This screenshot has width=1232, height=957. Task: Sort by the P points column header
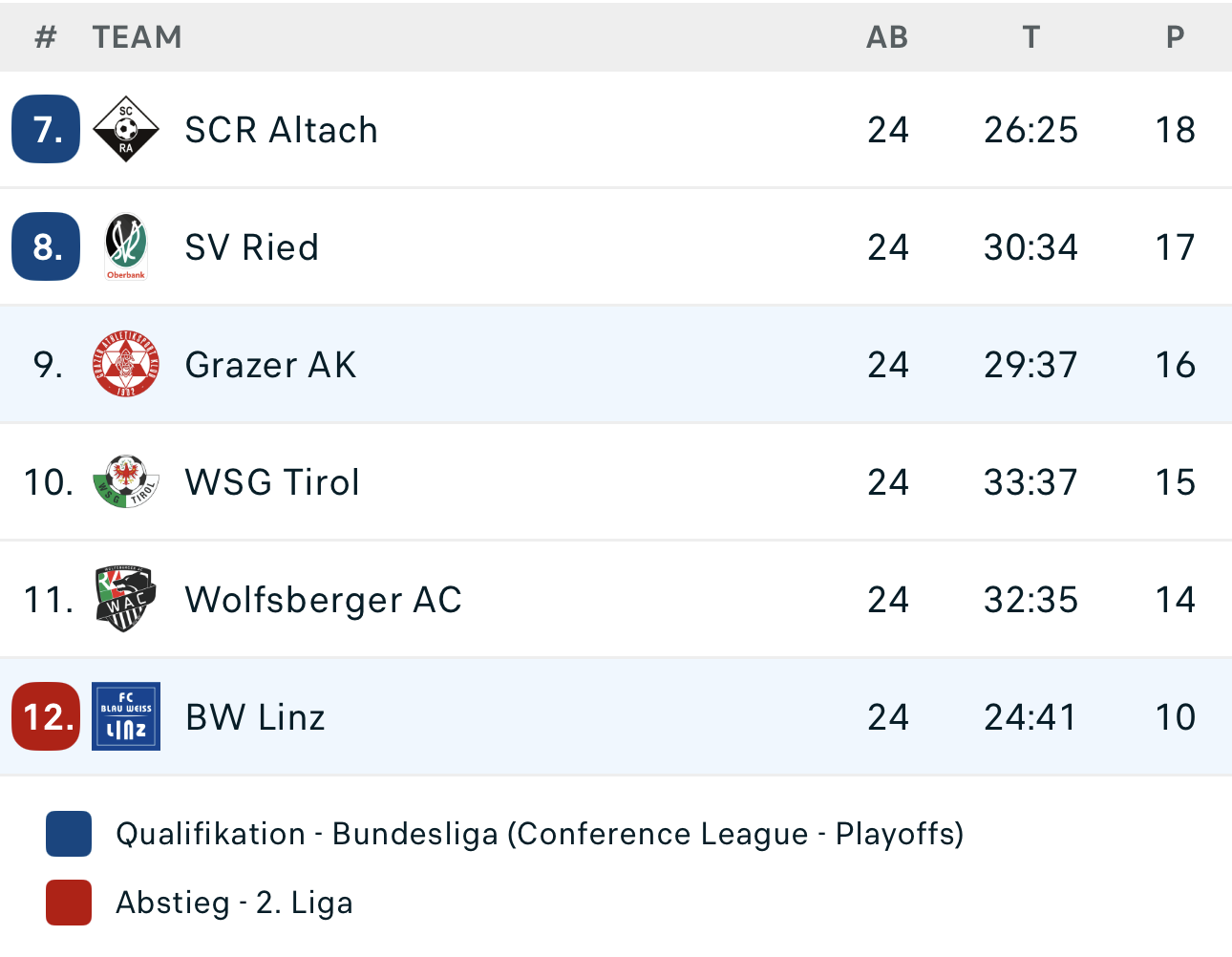(1175, 37)
